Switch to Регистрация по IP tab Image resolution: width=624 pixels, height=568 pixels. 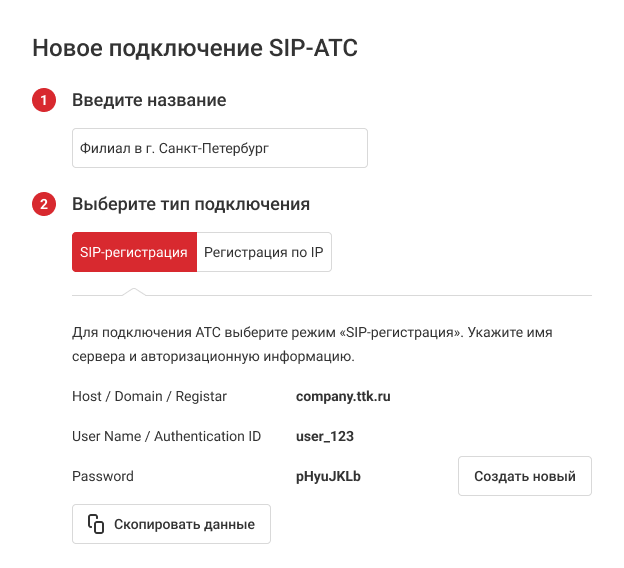tap(264, 253)
